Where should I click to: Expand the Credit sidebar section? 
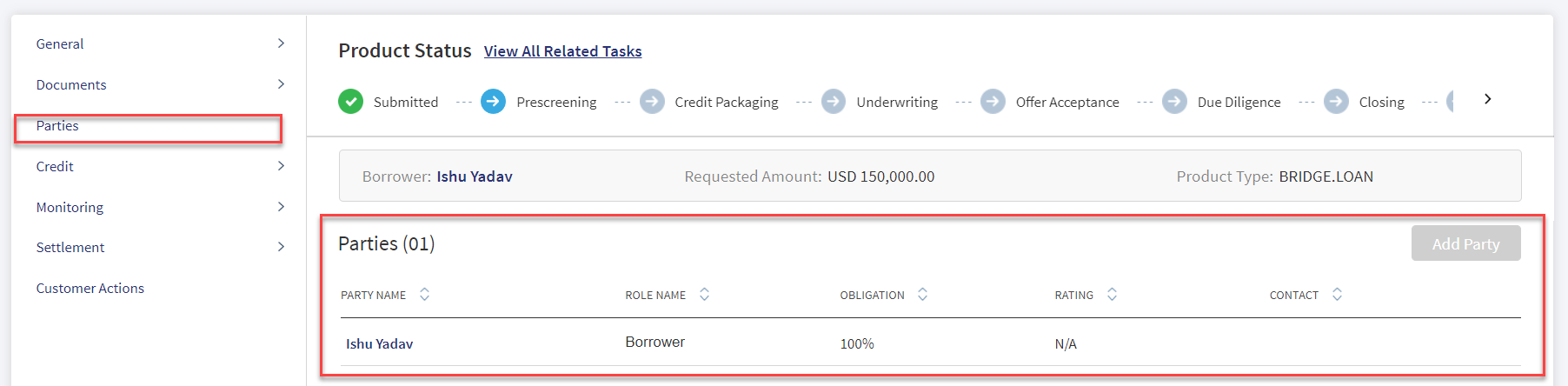coord(281,166)
